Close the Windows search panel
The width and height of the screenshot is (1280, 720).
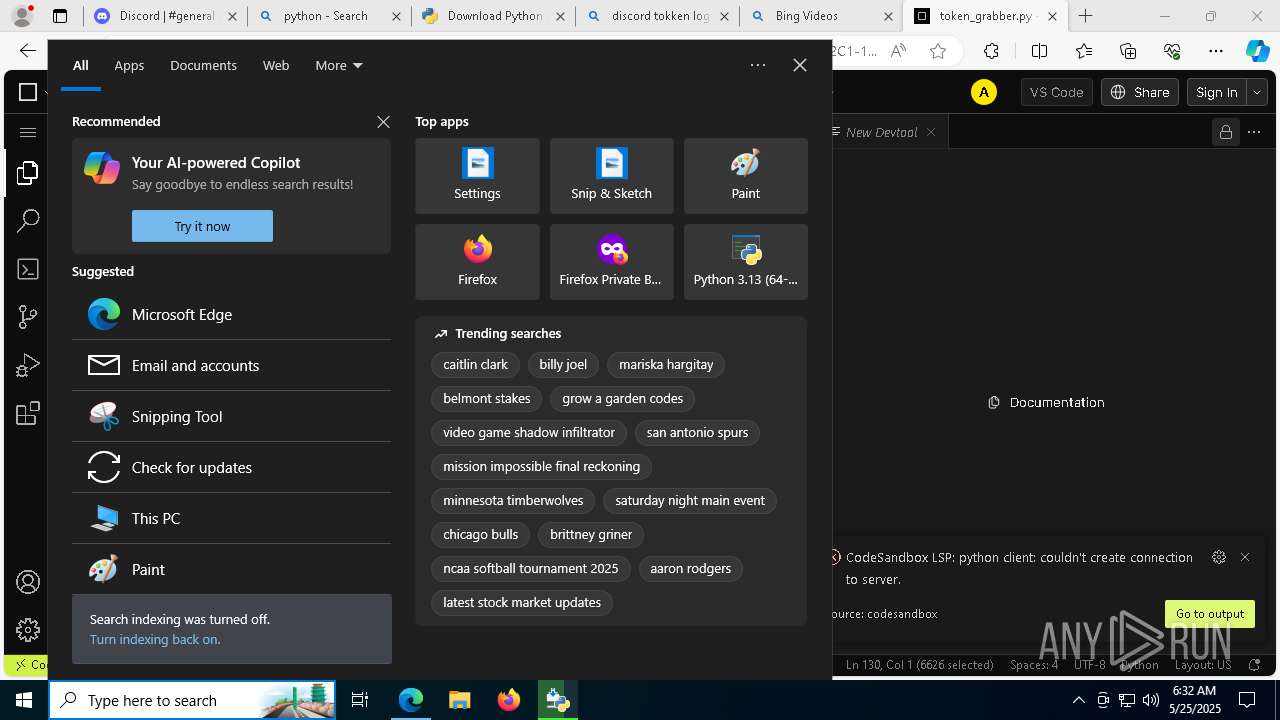799,65
